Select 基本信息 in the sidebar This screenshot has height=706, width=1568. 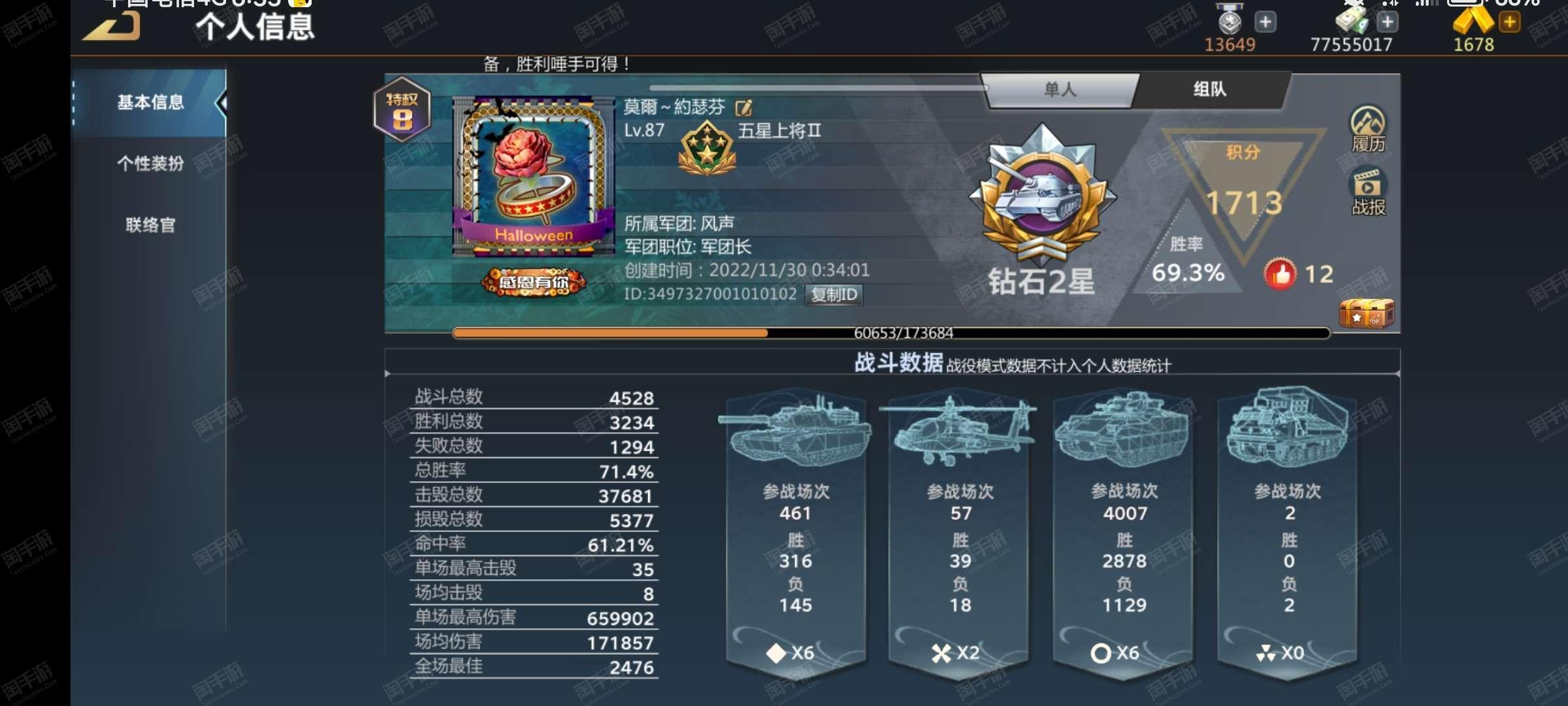pos(150,103)
